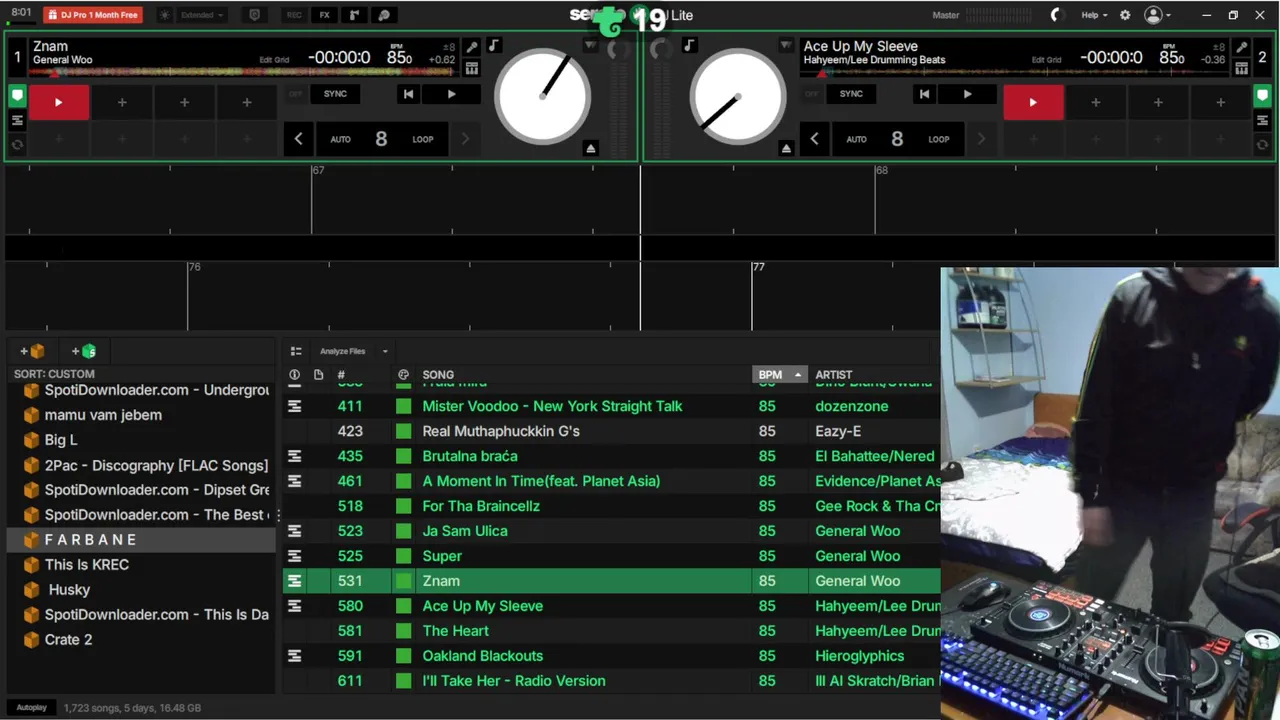
Task: Add a new crate with plus crate icon
Action: pyautogui.click(x=32, y=351)
